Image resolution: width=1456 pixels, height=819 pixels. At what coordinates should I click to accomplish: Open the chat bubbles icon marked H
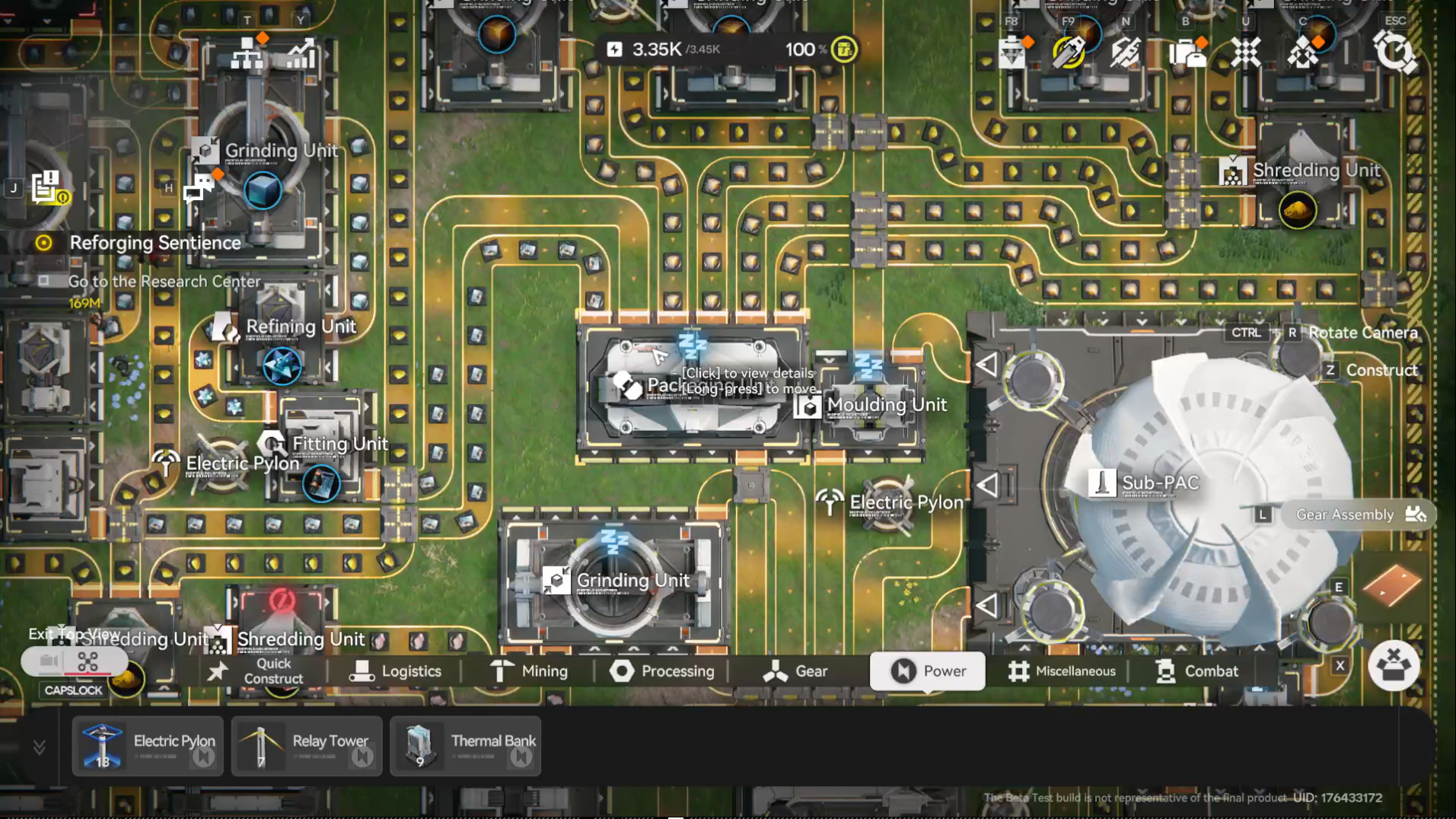tap(199, 187)
